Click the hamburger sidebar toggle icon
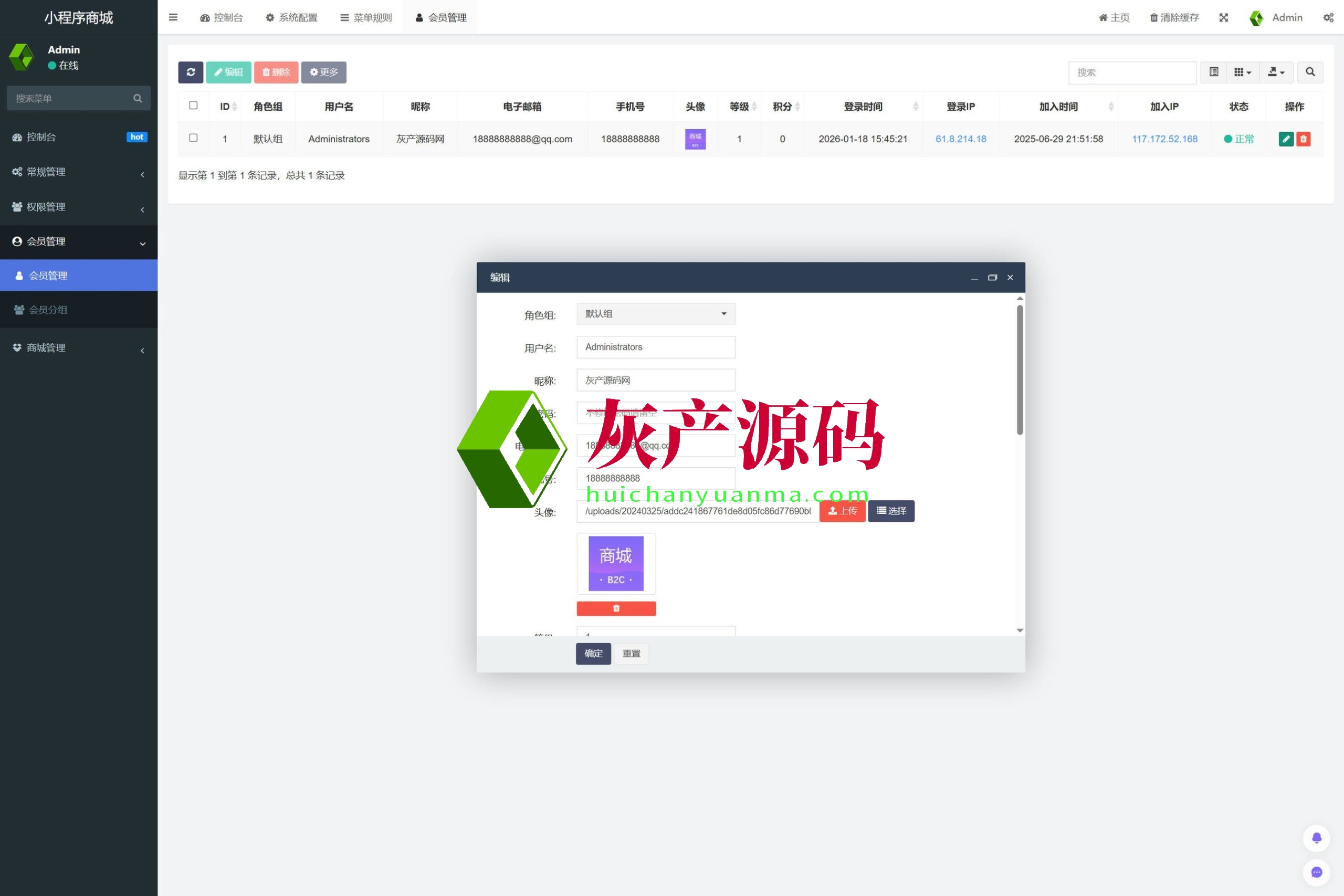The width and height of the screenshot is (1344, 896). [x=173, y=18]
